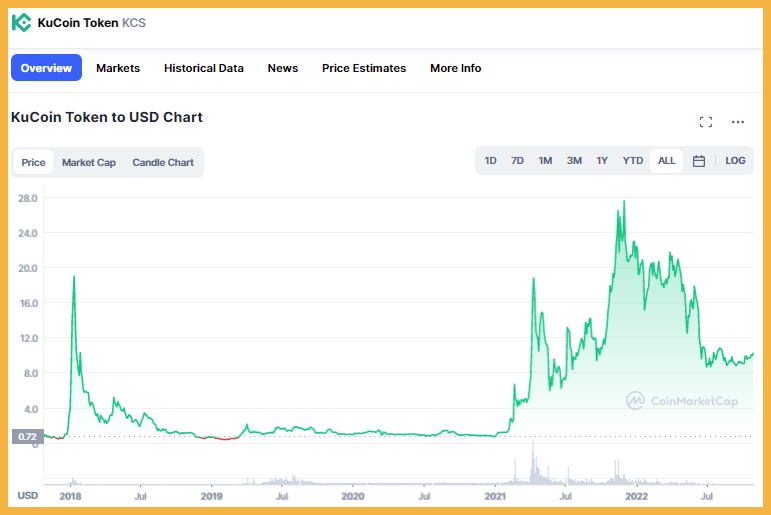Open the Historical Data tab
The height and width of the screenshot is (515, 771).
[204, 68]
